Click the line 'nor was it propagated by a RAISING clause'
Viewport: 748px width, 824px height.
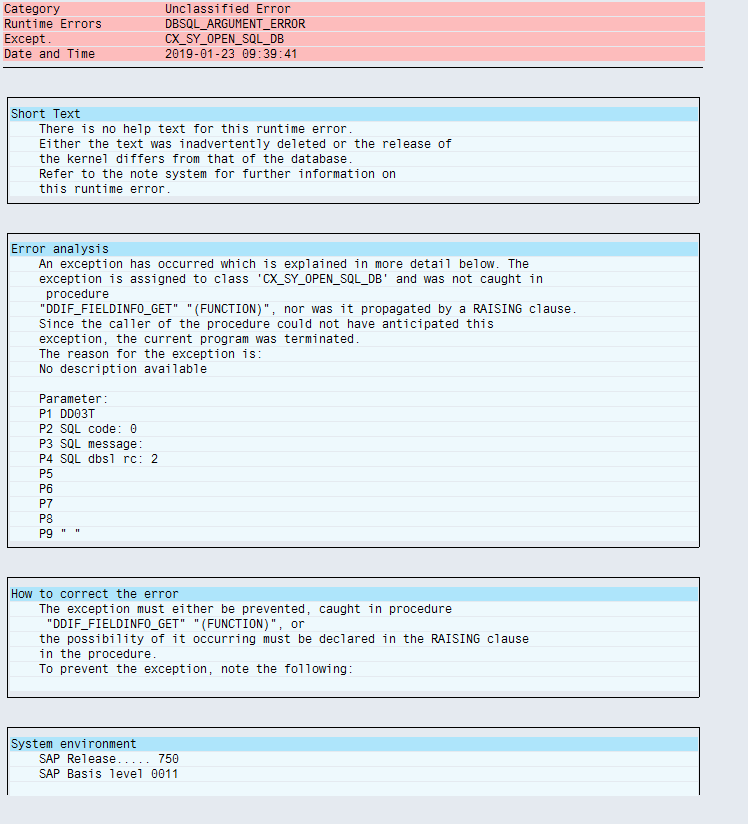(x=308, y=309)
